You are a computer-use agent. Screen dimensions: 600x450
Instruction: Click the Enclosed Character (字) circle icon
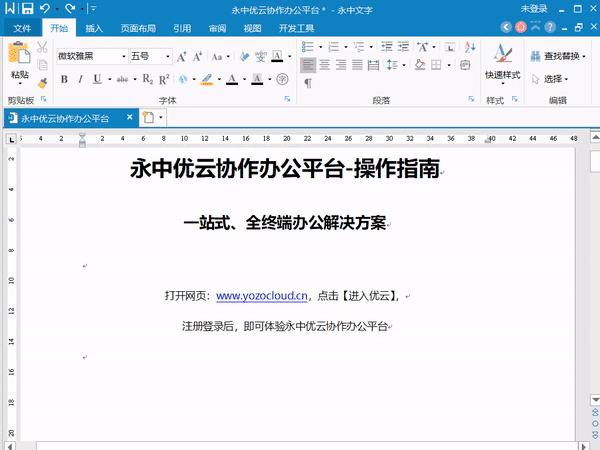[x=282, y=79]
